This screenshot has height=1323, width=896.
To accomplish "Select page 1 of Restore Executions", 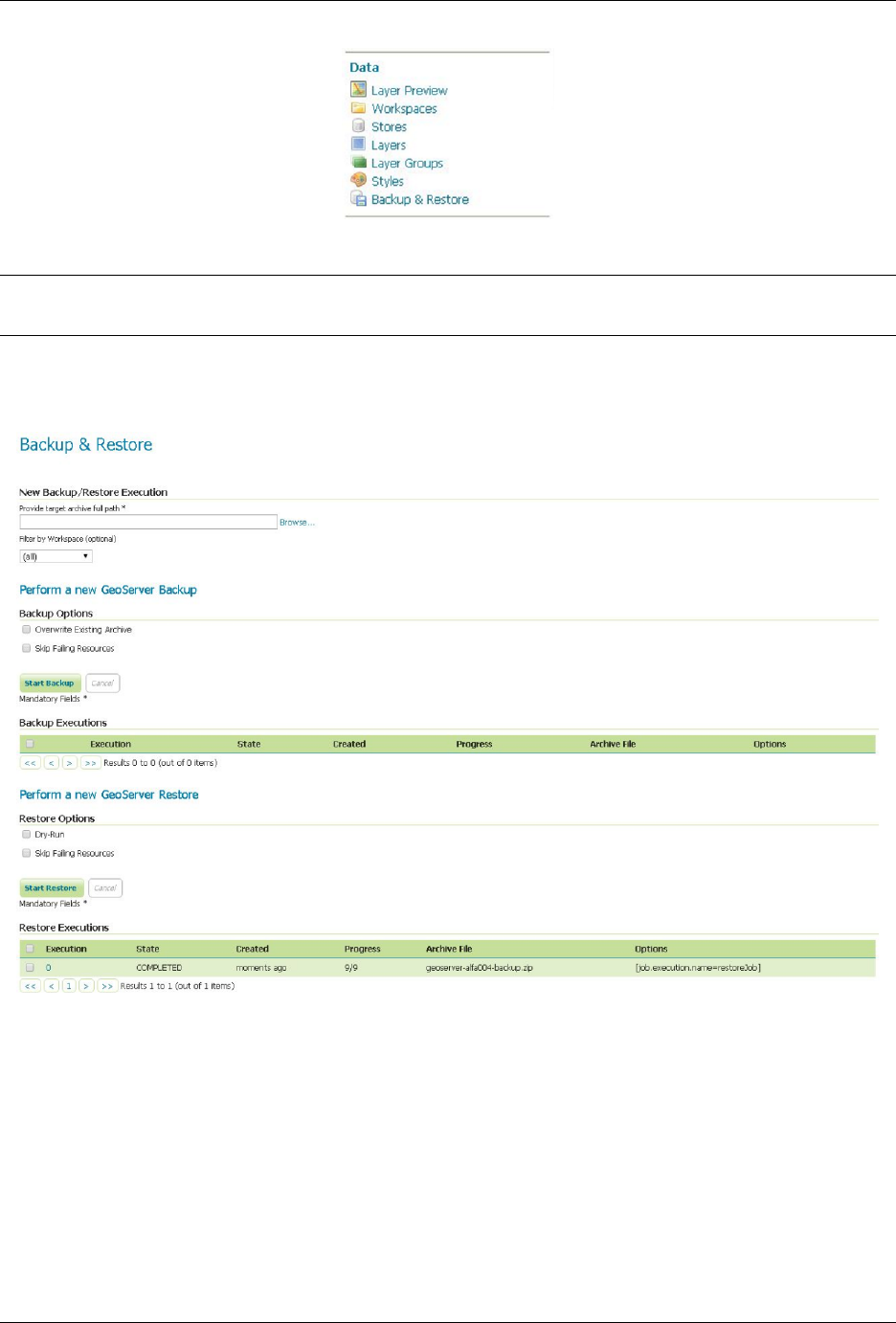I will (x=69, y=986).
